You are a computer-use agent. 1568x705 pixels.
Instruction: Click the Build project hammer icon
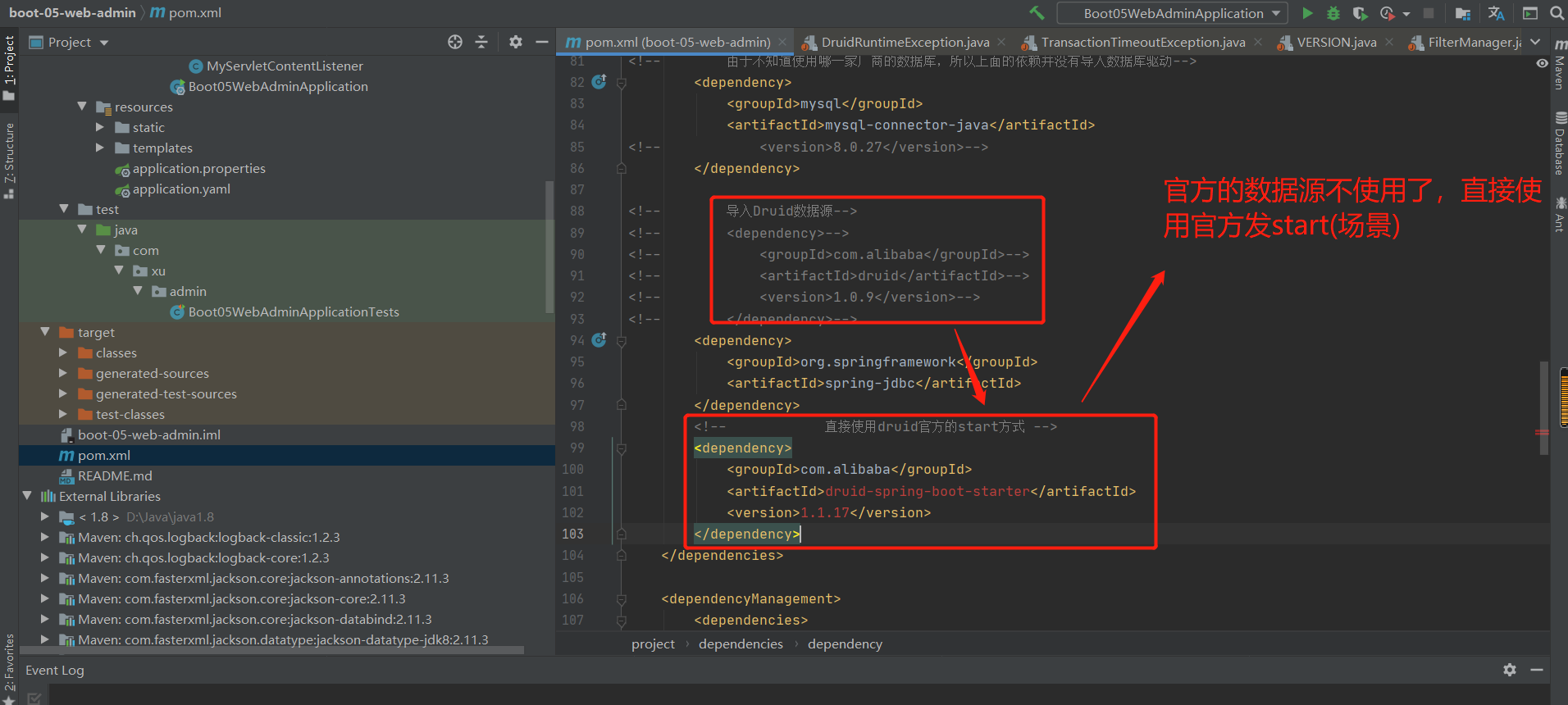pos(1037,13)
